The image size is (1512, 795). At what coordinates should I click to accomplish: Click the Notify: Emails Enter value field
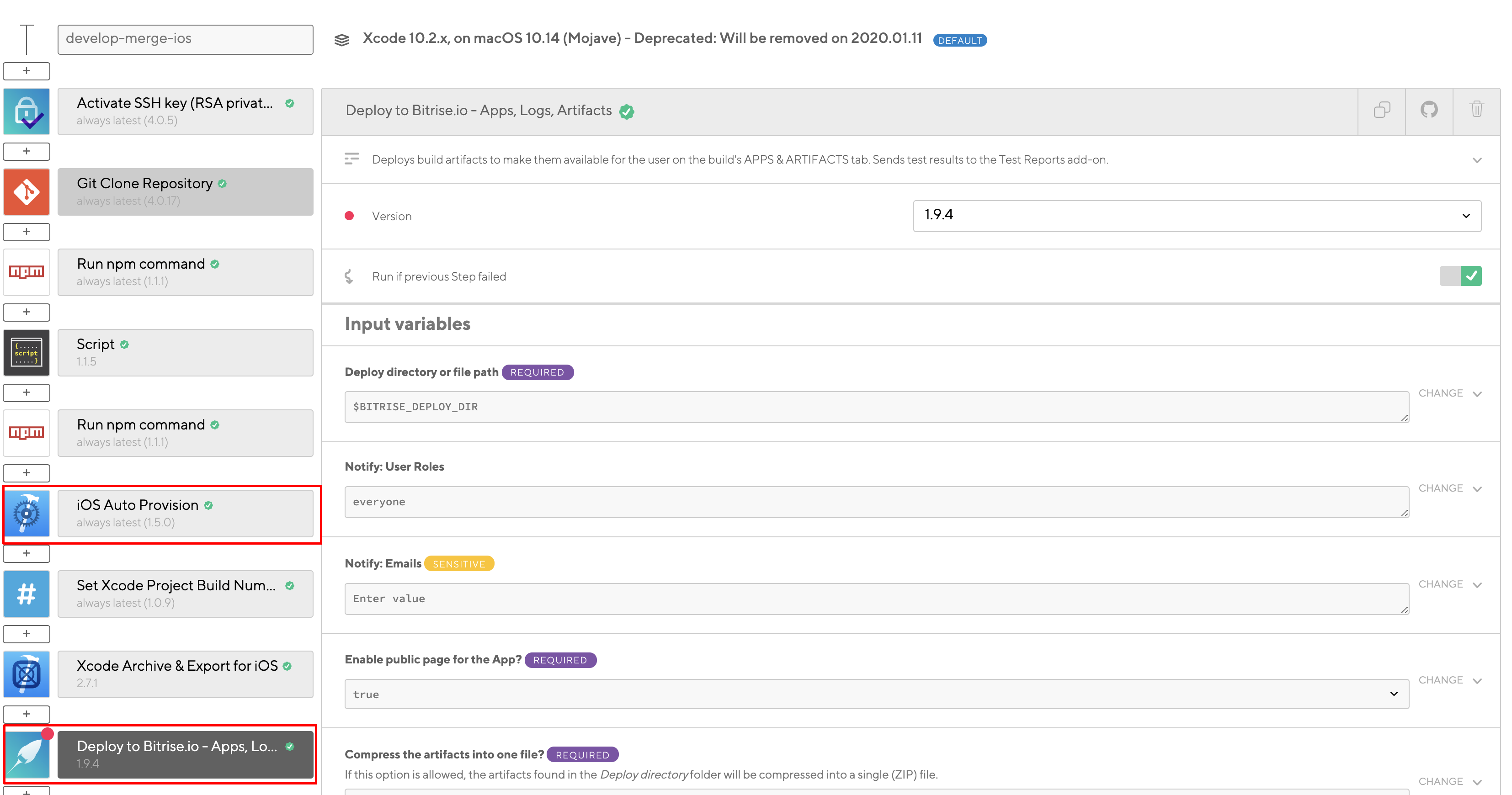click(x=876, y=599)
